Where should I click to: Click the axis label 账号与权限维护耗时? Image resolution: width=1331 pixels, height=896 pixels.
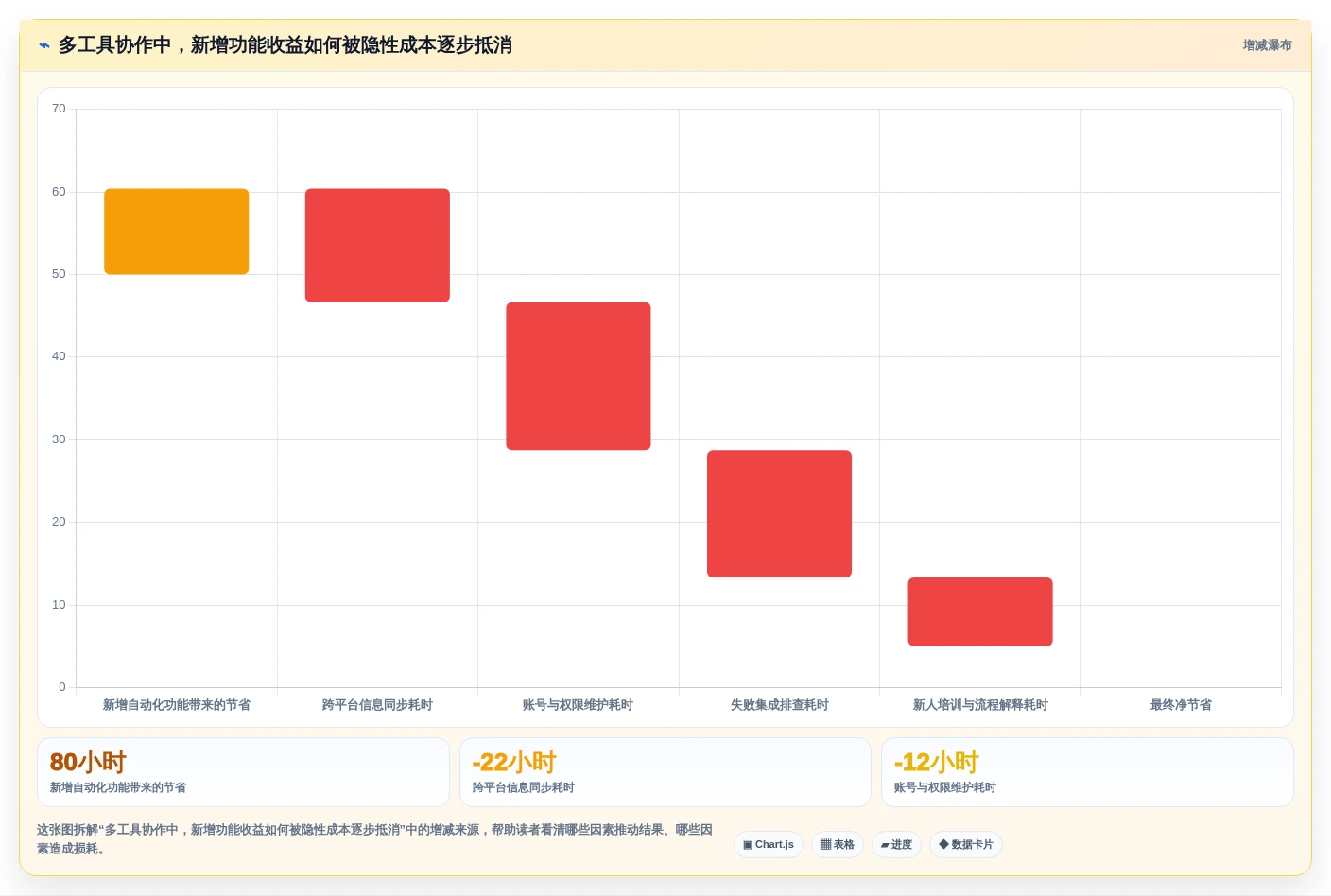579,705
